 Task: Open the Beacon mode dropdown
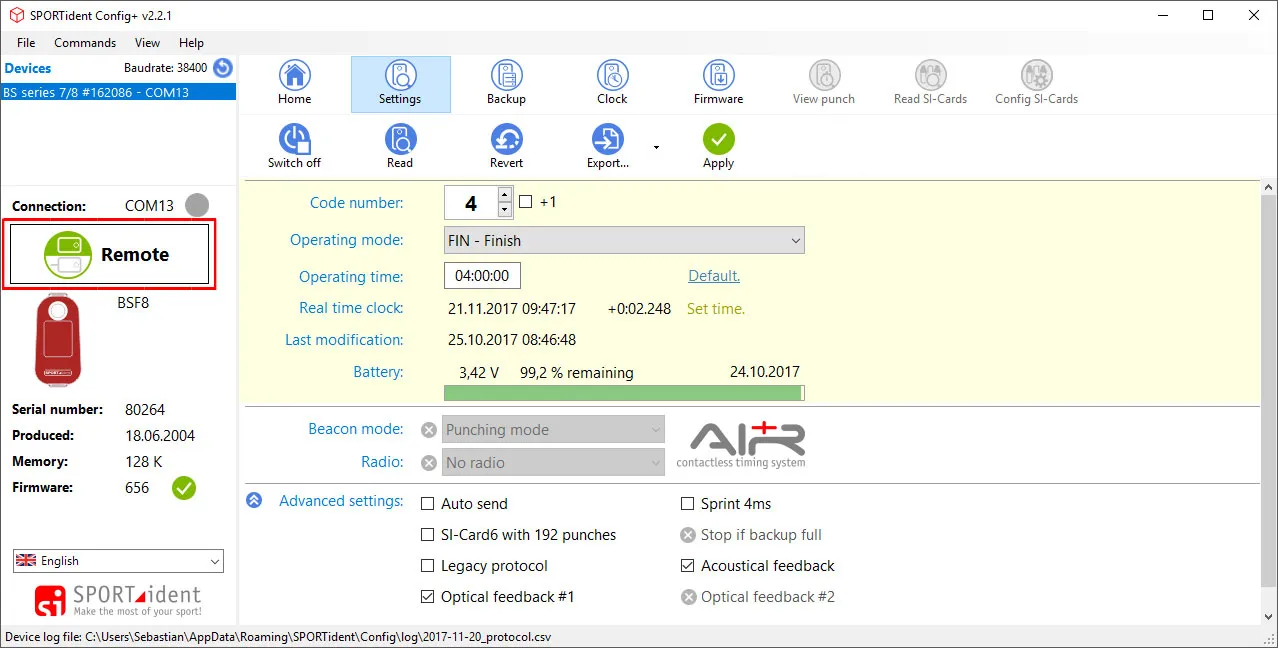point(554,430)
